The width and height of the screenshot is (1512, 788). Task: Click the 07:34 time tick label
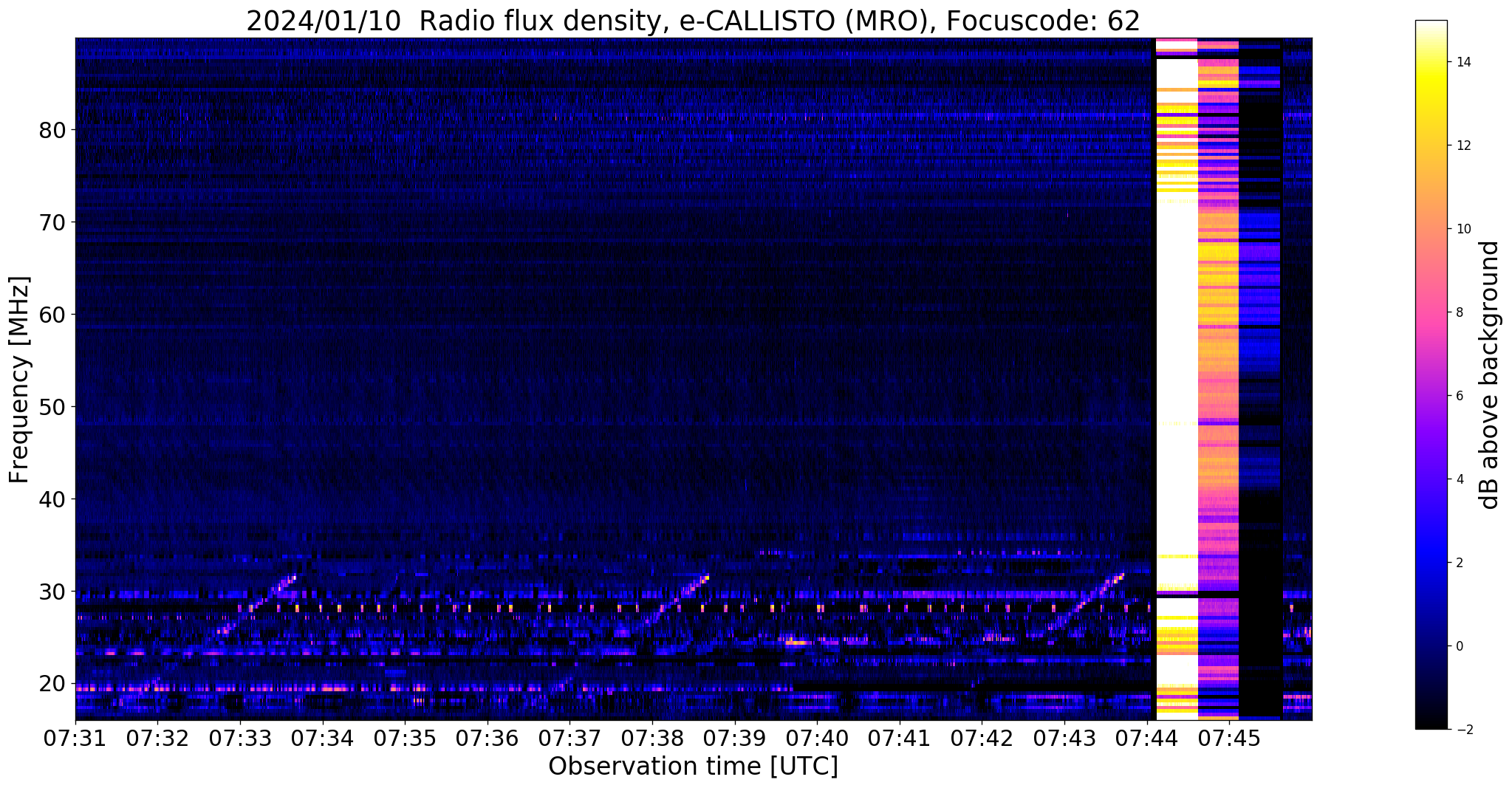click(322, 739)
